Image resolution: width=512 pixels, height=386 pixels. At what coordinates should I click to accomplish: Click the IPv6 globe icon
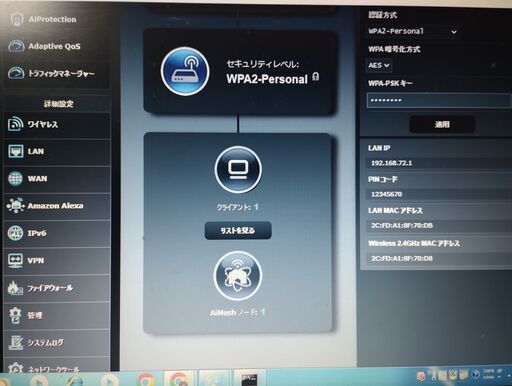(15, 233)
